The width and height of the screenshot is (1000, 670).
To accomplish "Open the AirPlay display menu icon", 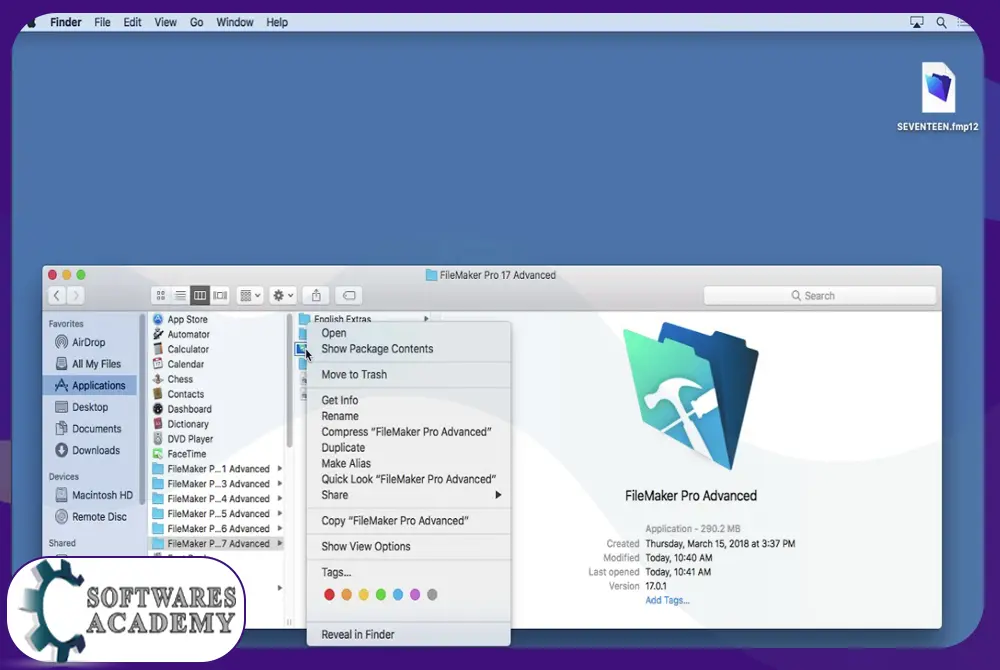I will [x=916, y=22].
